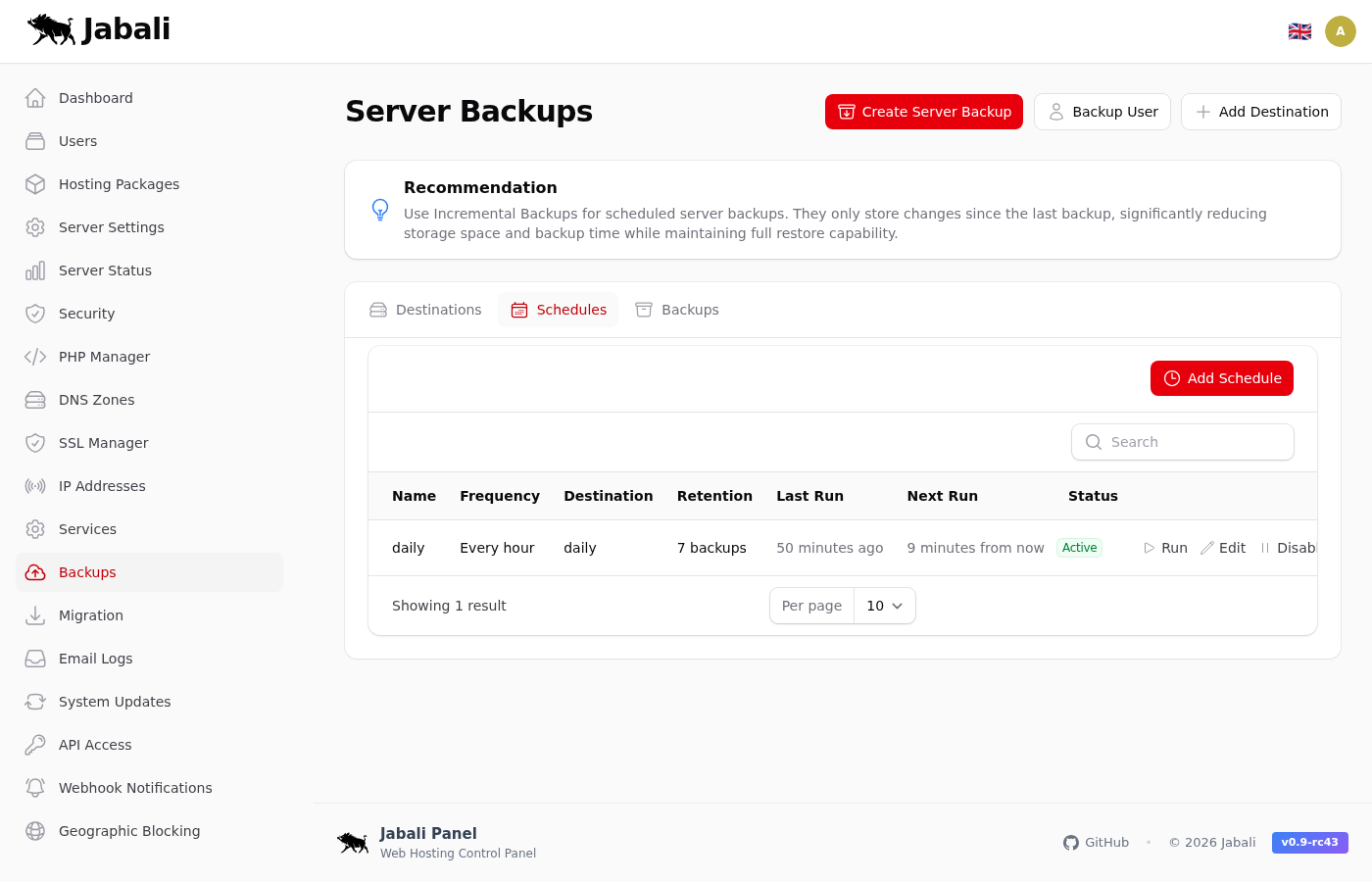Click the Jabali boar logo in header
1372x882 pixels.
(x=52, y=29)
